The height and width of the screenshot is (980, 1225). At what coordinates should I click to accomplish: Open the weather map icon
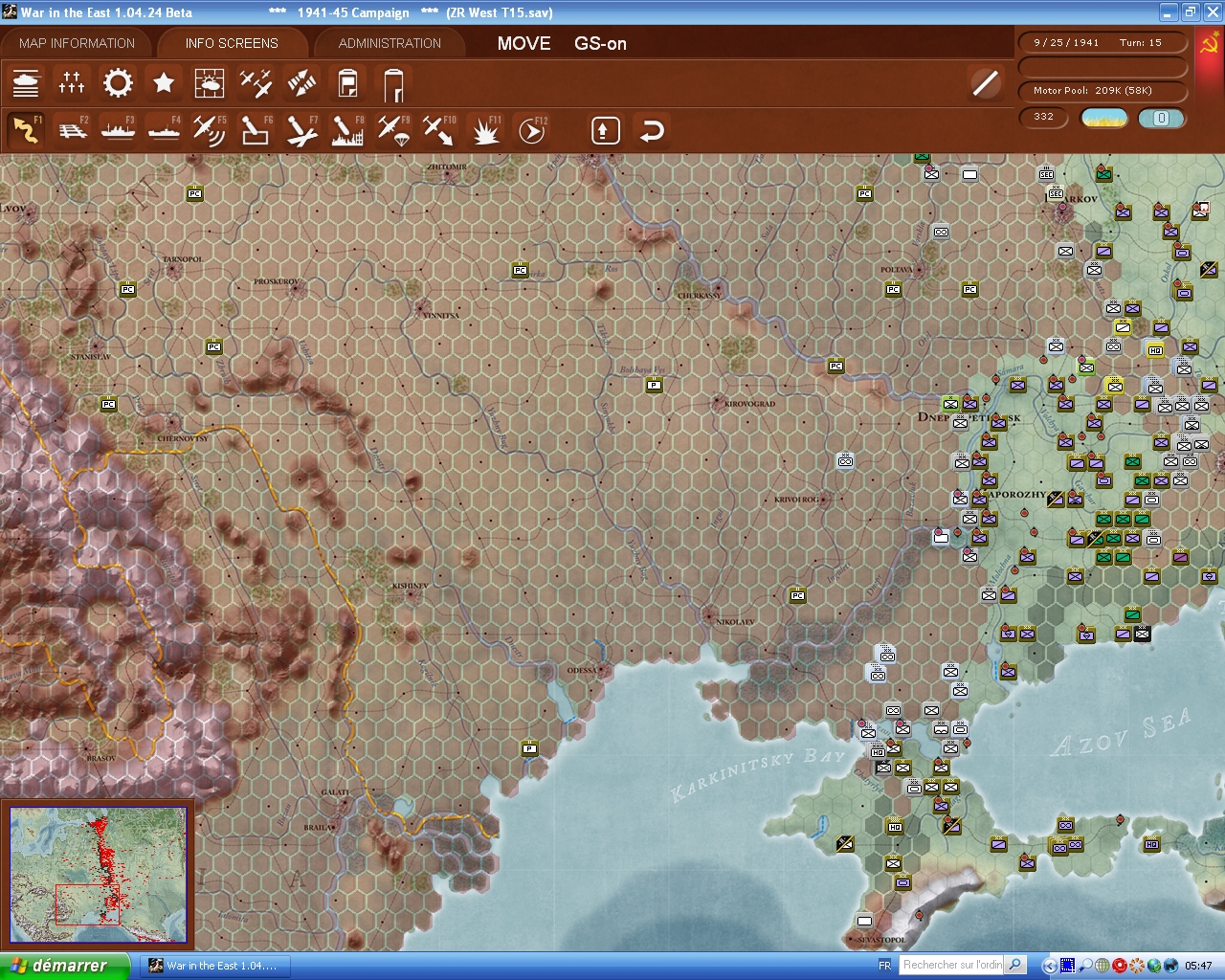click(x=210, y=83)
